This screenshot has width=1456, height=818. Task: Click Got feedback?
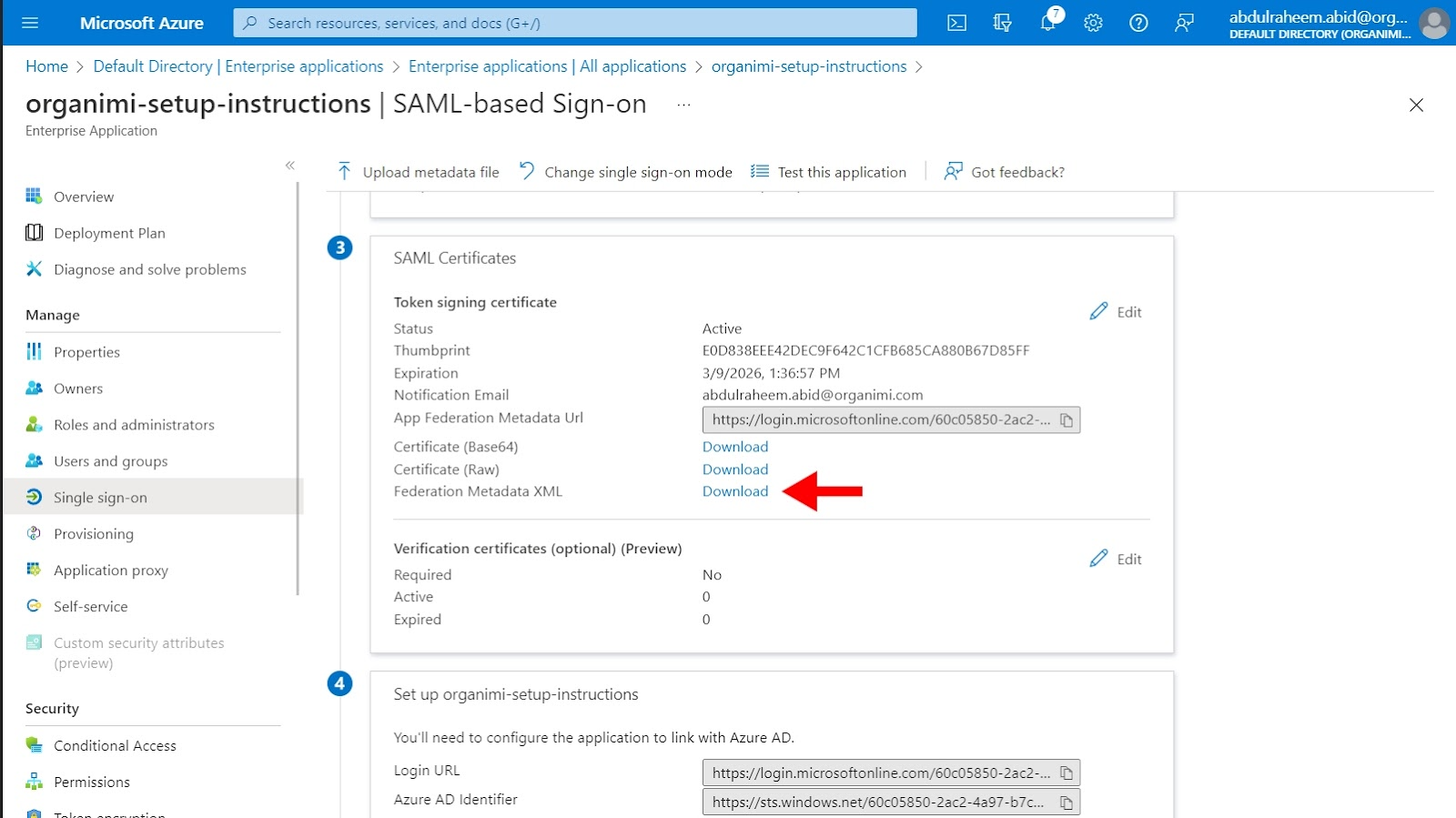pos(1005,172)
